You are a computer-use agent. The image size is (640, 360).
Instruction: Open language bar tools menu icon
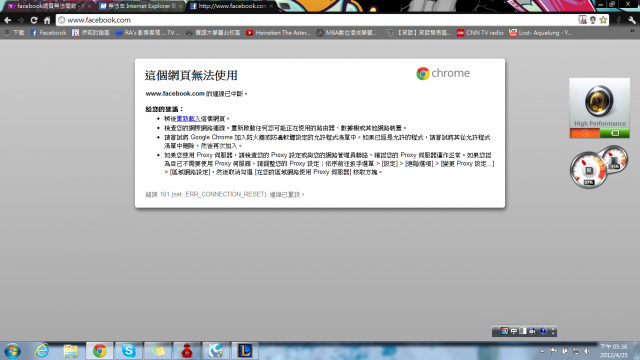(x=532, y=331)
